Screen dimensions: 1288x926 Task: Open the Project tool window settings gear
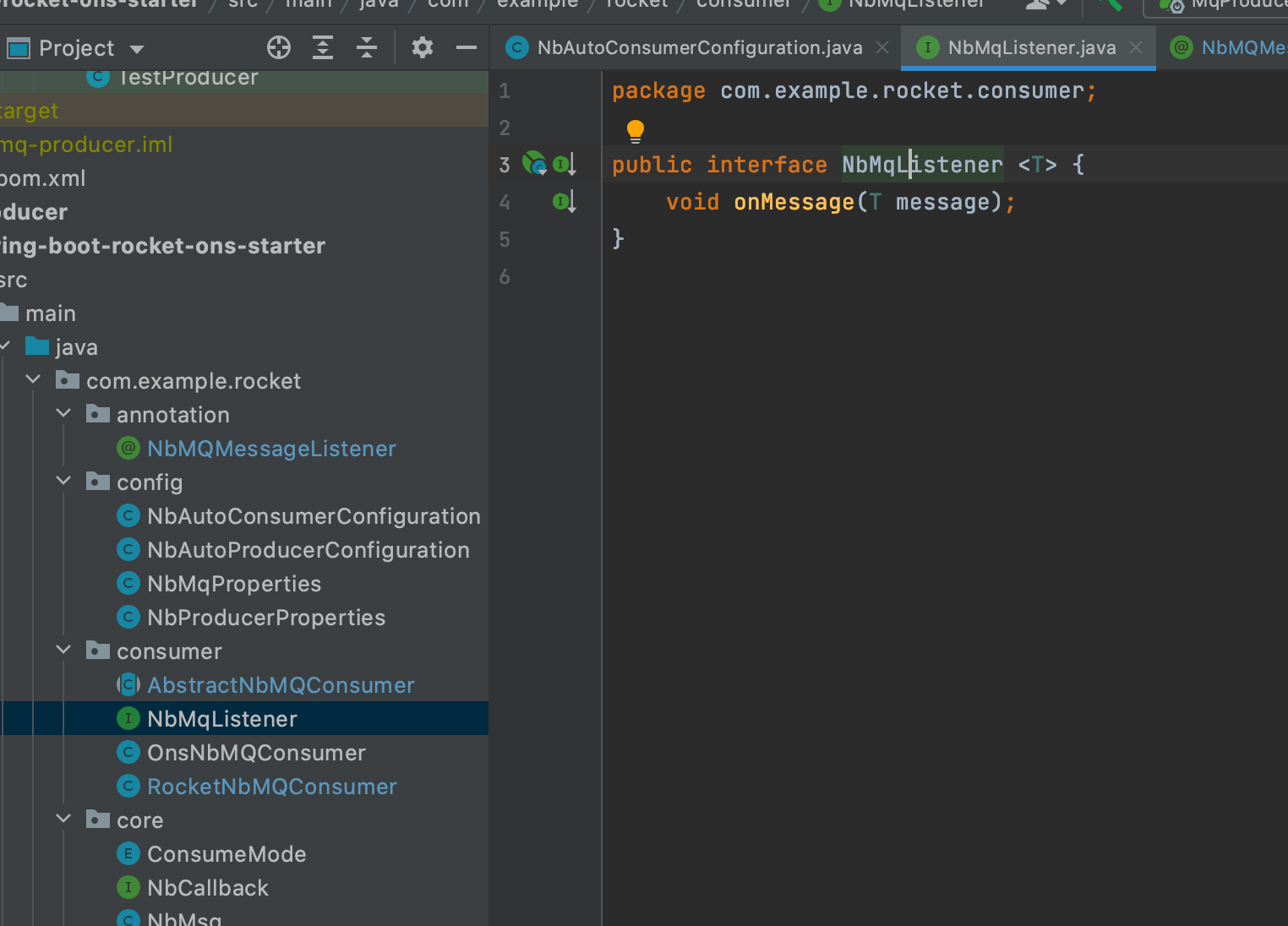(x=422, y=47)
